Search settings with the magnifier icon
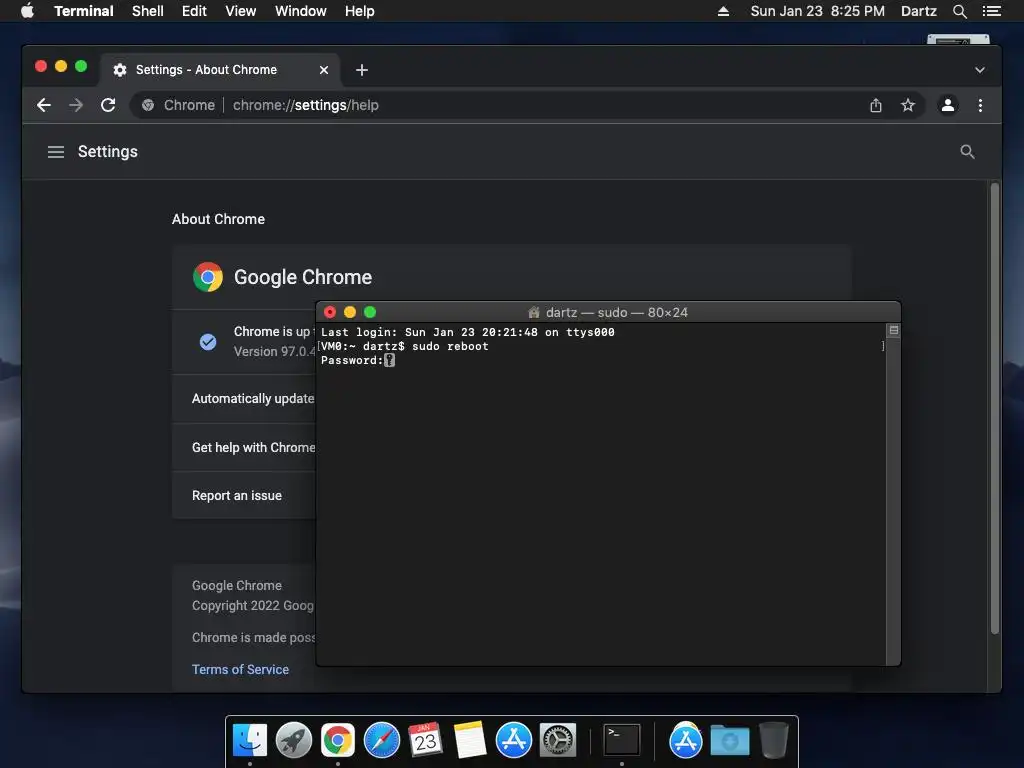1024x768 pixels. (967, 152)
